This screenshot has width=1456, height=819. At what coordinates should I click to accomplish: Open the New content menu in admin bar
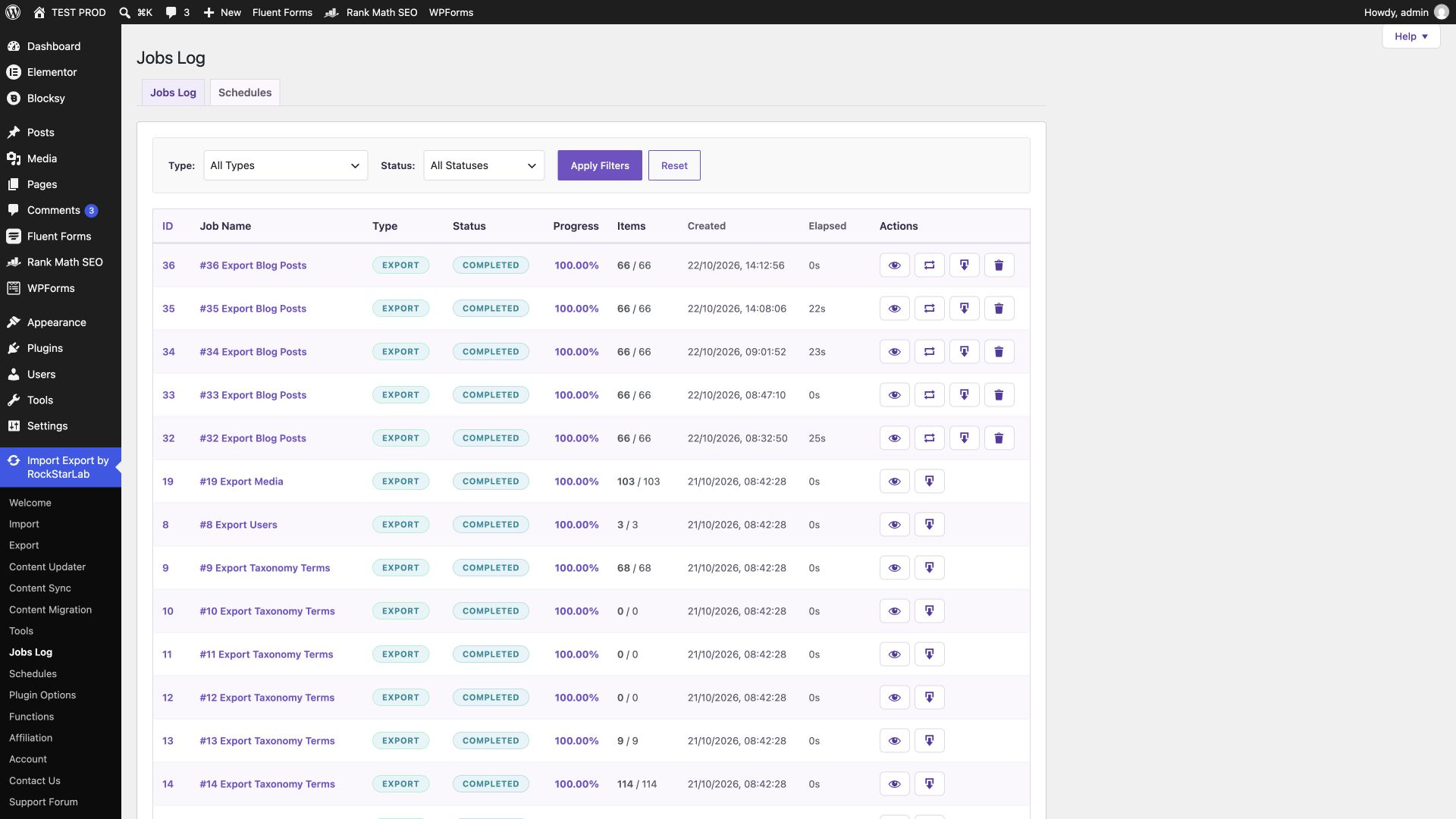(x=222, y=12)
